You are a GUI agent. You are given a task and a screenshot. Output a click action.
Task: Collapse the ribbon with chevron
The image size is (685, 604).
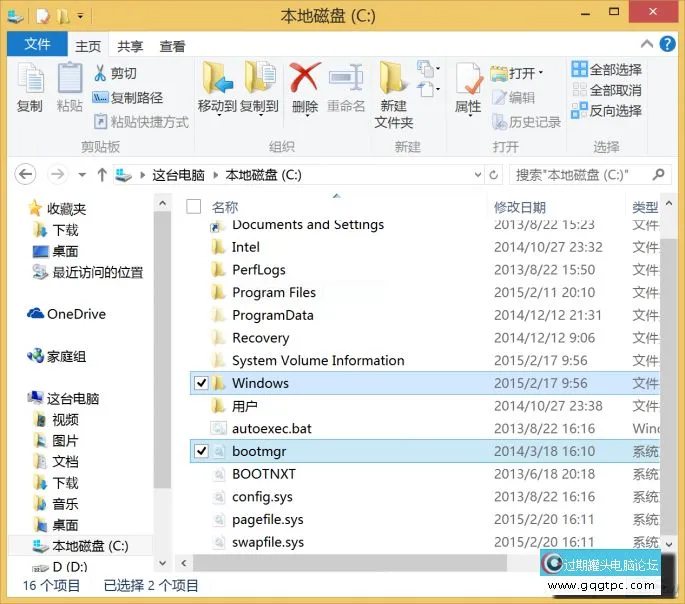[647, 44]
